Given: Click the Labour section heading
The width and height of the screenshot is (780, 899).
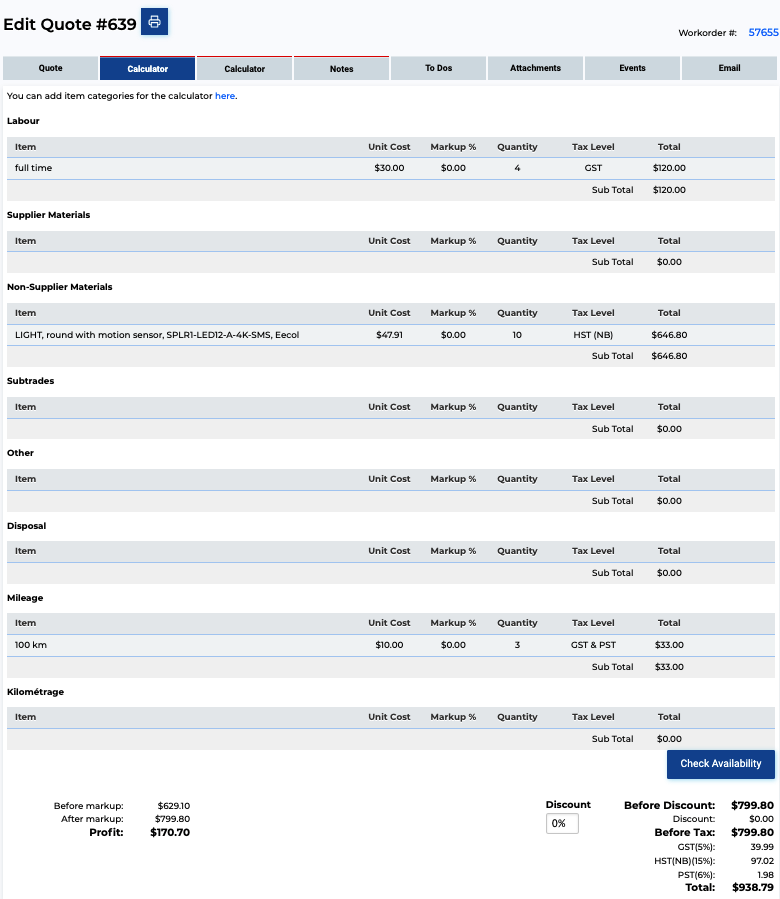Looking at the screenshot, I should tap(23, 121).
